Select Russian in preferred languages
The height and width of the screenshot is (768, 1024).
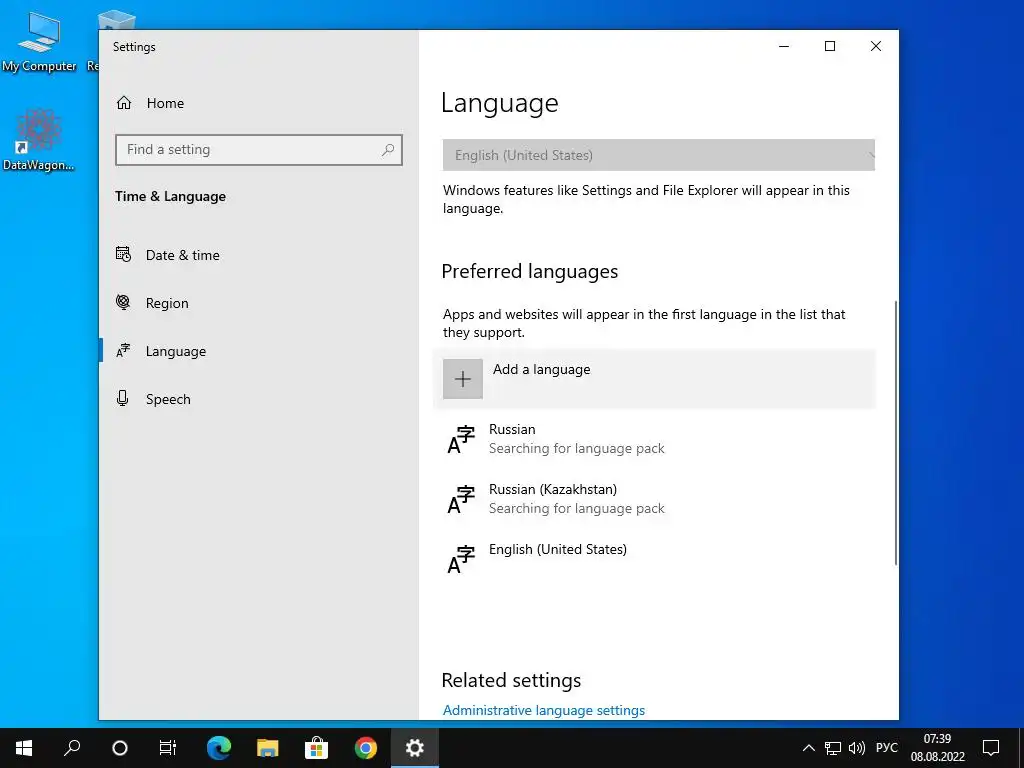[654, 439]
